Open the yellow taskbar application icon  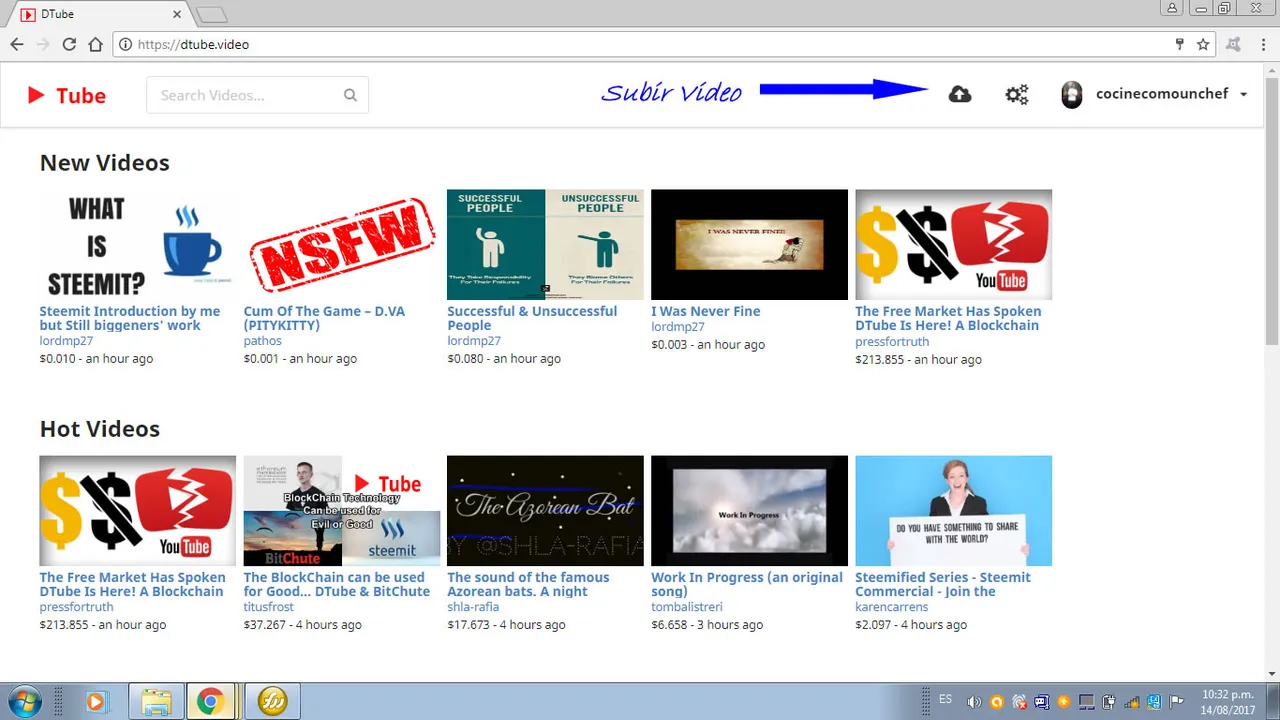(272, 702)
